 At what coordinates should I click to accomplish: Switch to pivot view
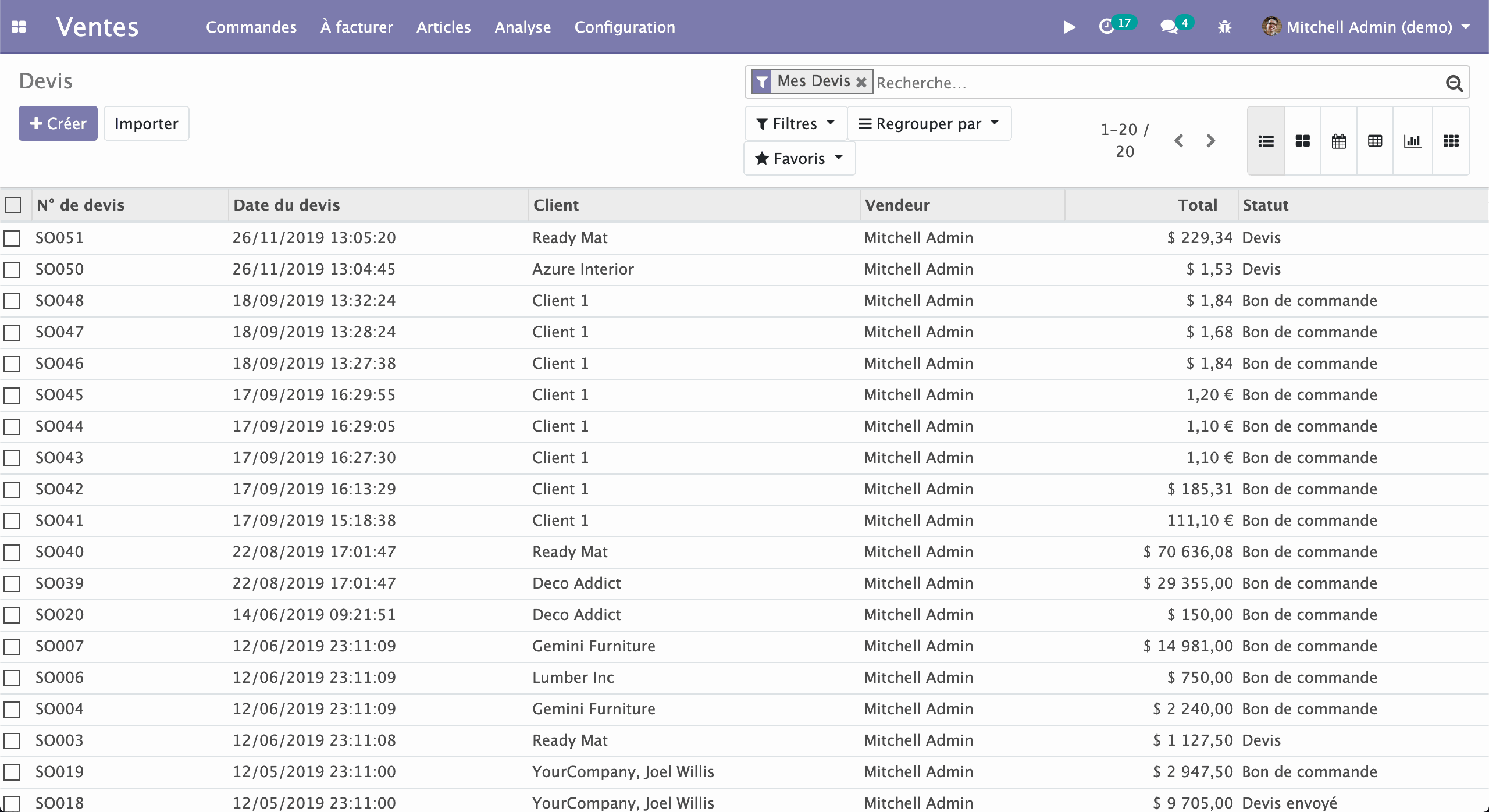tap(1375, 141)
